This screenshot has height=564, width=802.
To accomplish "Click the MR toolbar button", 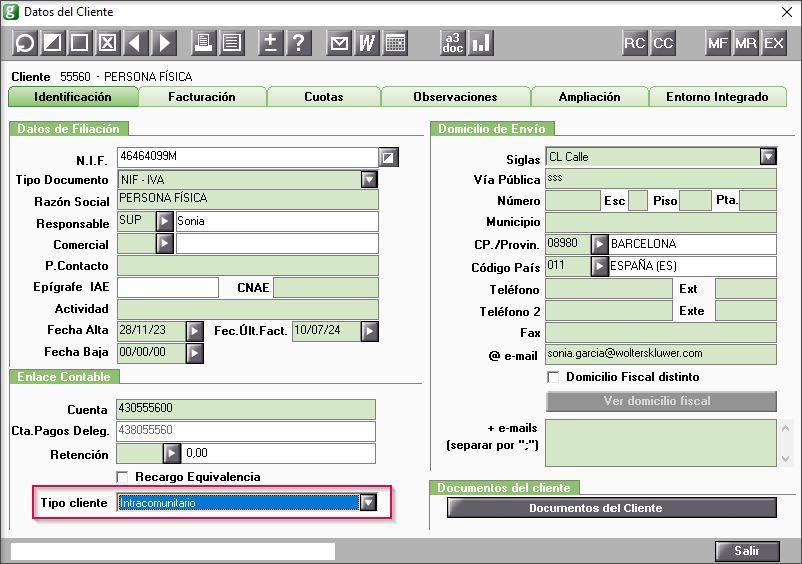I will (x=746, y=42).
